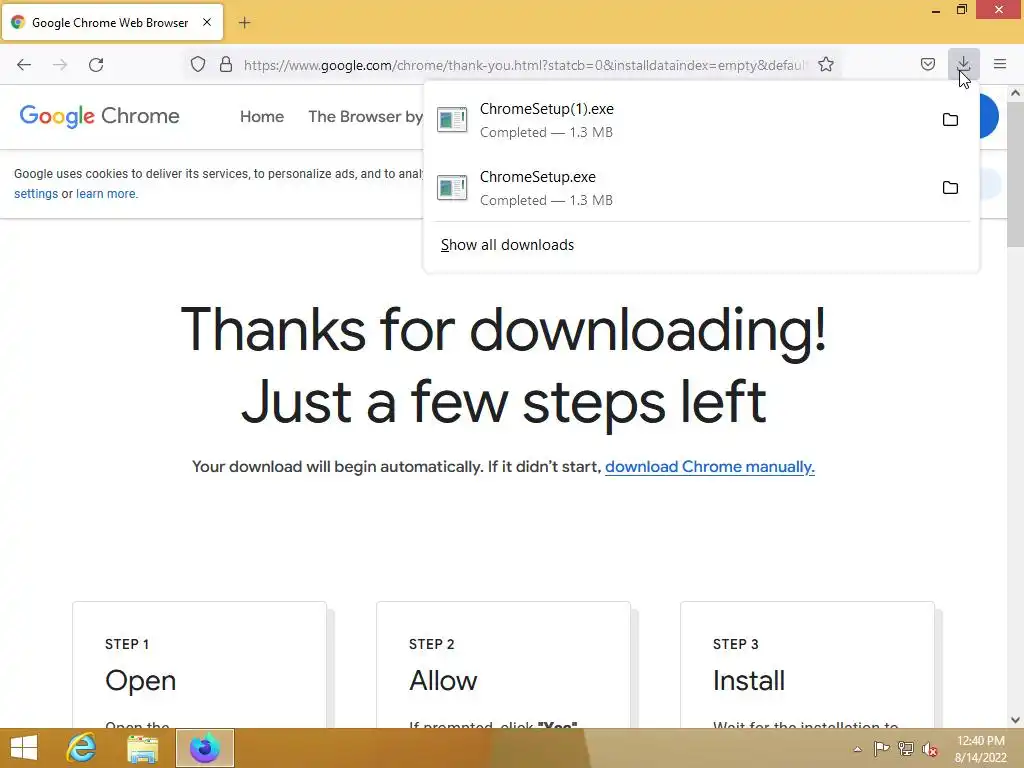1024x768 pixels.
Task: Open The Browser by Google menu item
Action: (x=365, y=117)
